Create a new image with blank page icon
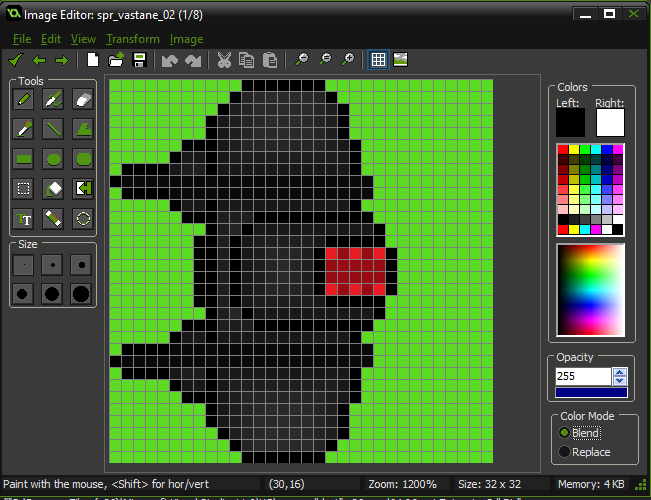Image resolution: width=651 pixels, height=500 pixels. point(93,60)
